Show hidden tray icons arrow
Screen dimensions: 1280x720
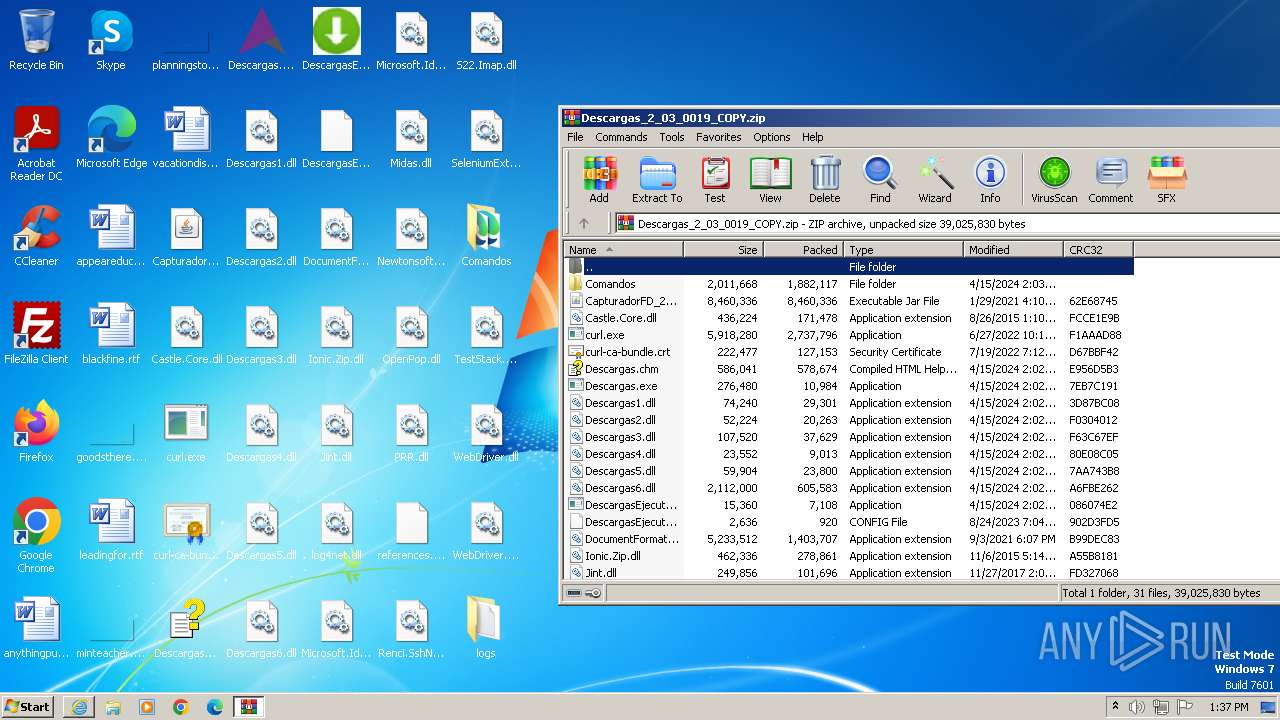point(1115,707)
